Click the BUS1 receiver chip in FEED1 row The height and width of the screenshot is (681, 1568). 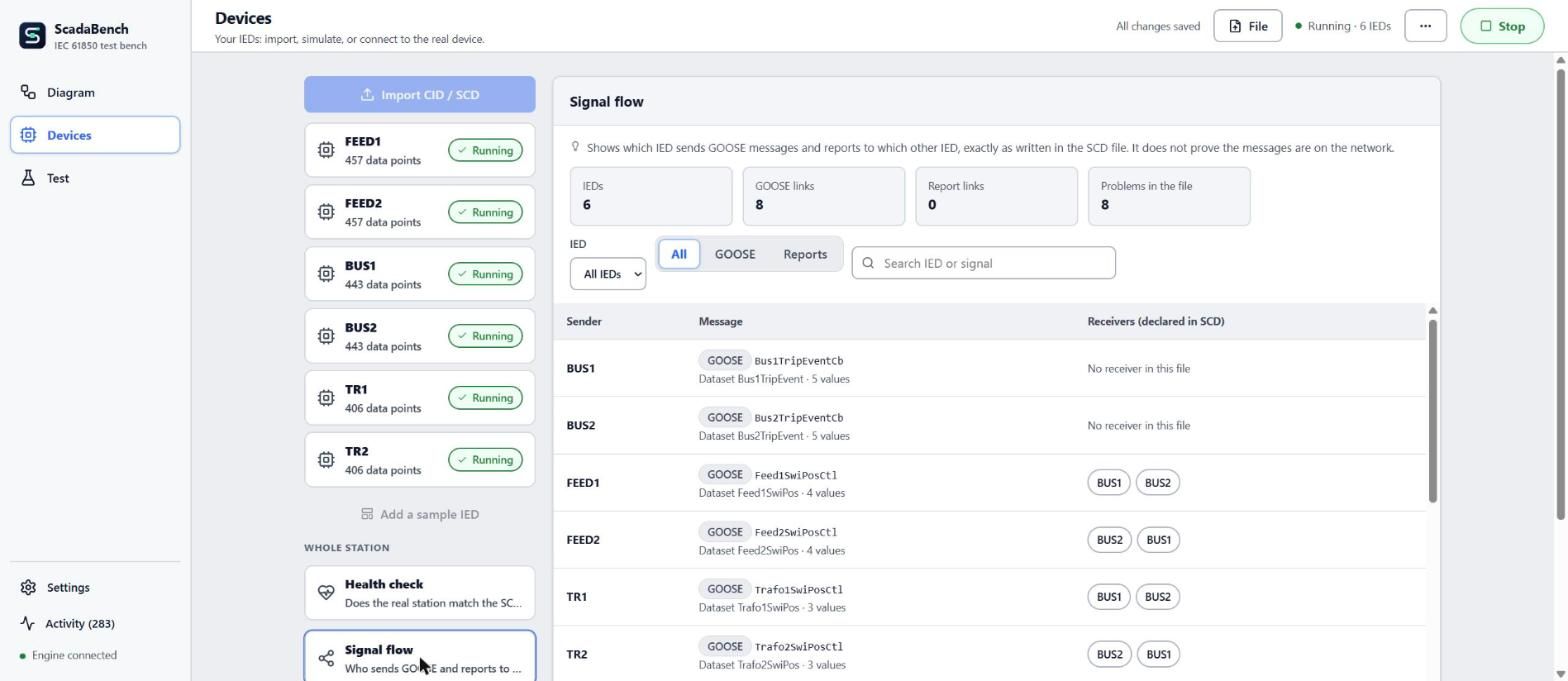click(x=1109, y=483)
